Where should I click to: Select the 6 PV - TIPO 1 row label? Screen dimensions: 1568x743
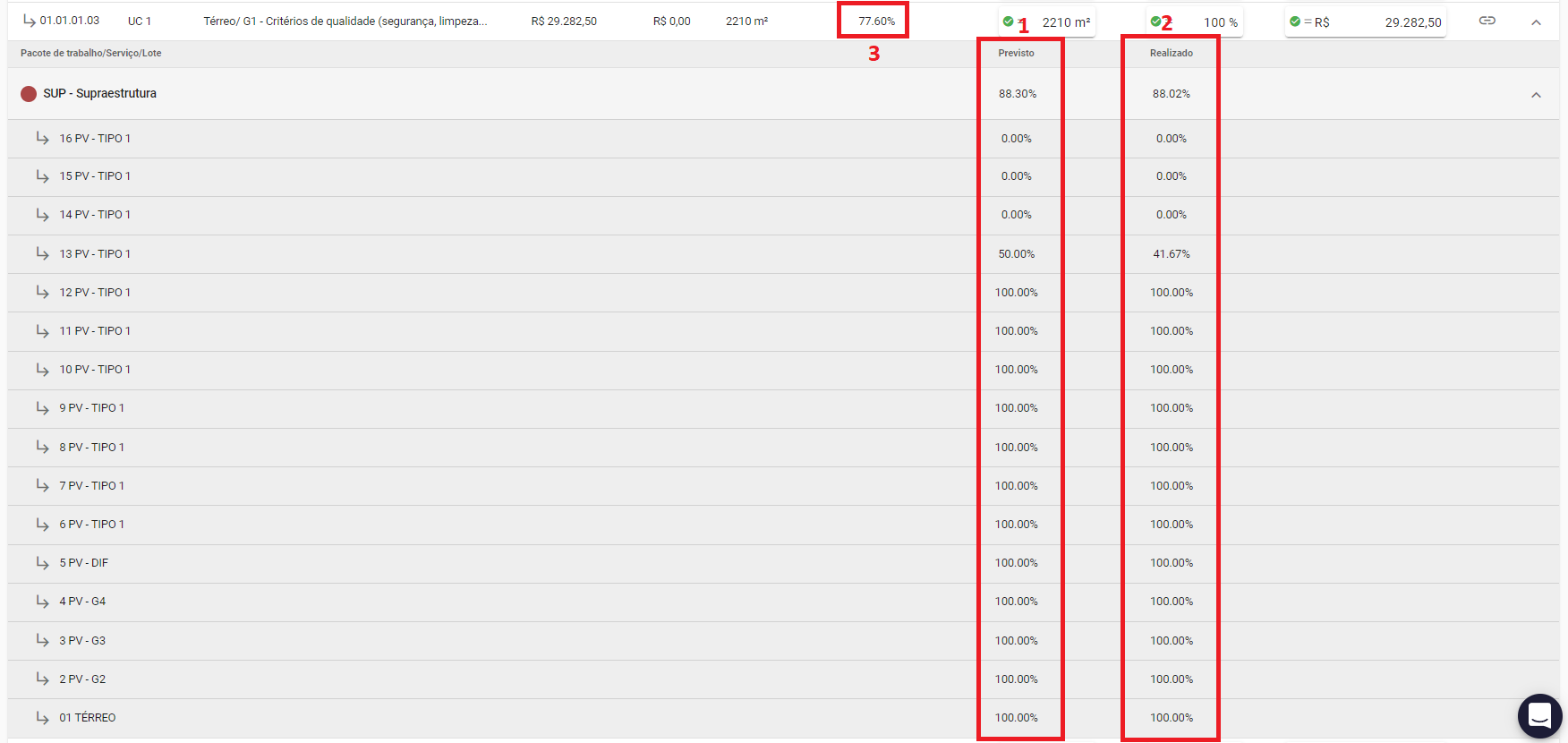[x=92, y=524]
